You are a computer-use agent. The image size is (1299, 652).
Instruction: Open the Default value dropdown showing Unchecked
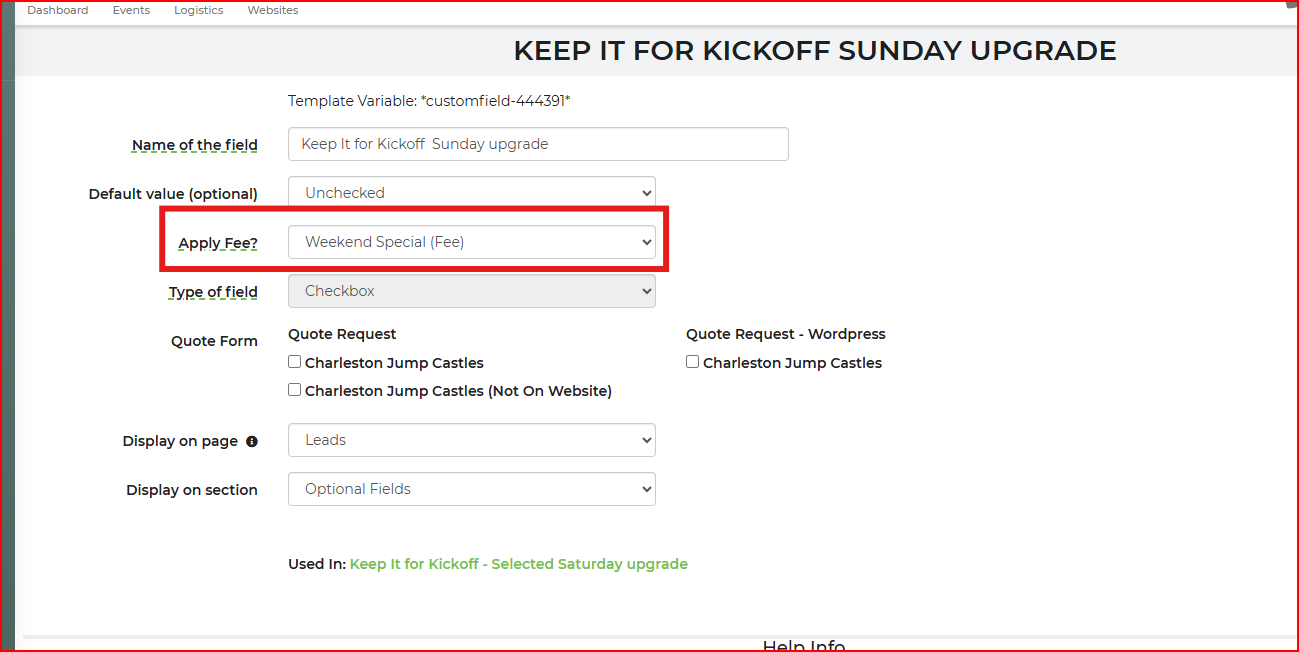472,193
